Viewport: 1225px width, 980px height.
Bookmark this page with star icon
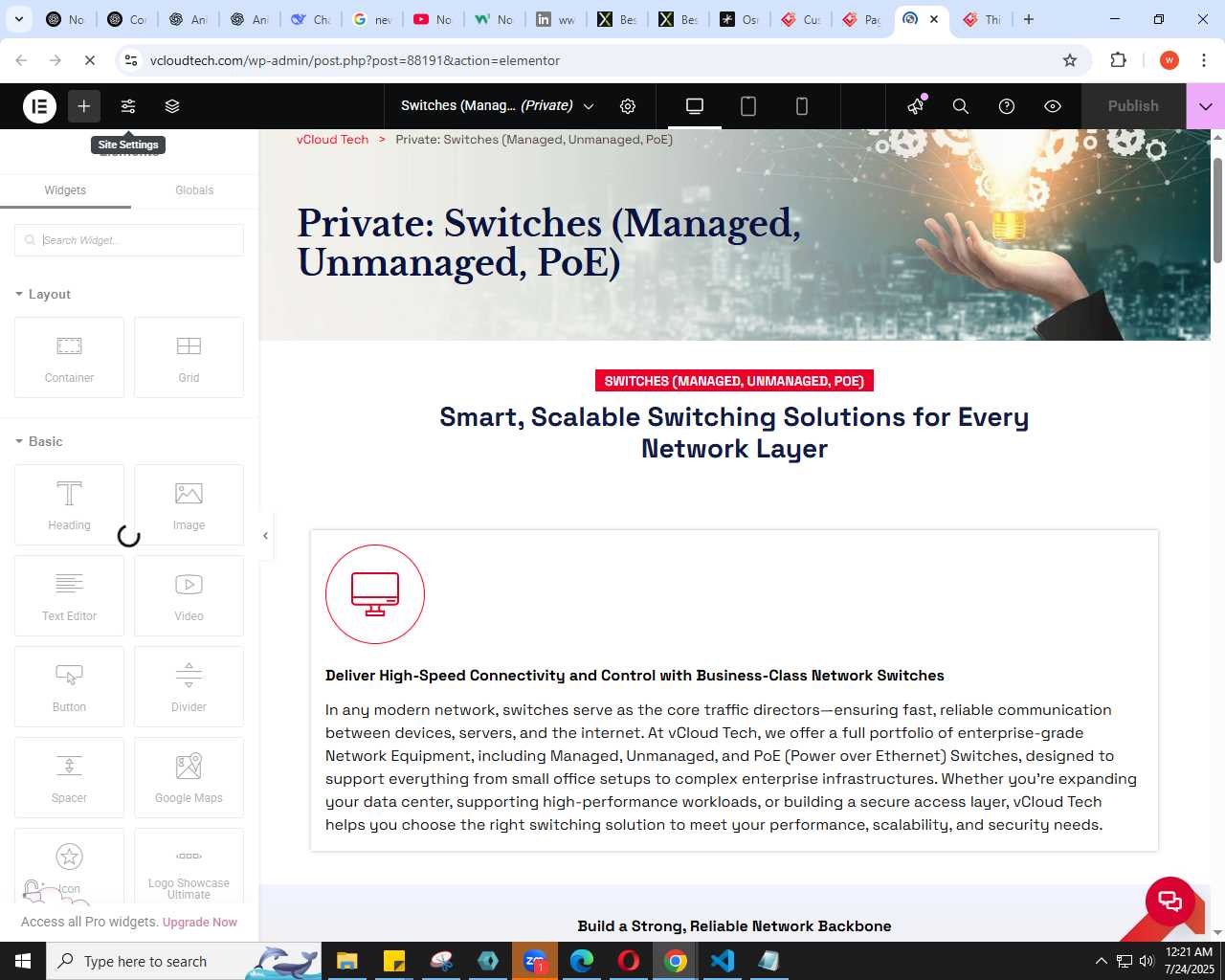(x=1070, y=60)
